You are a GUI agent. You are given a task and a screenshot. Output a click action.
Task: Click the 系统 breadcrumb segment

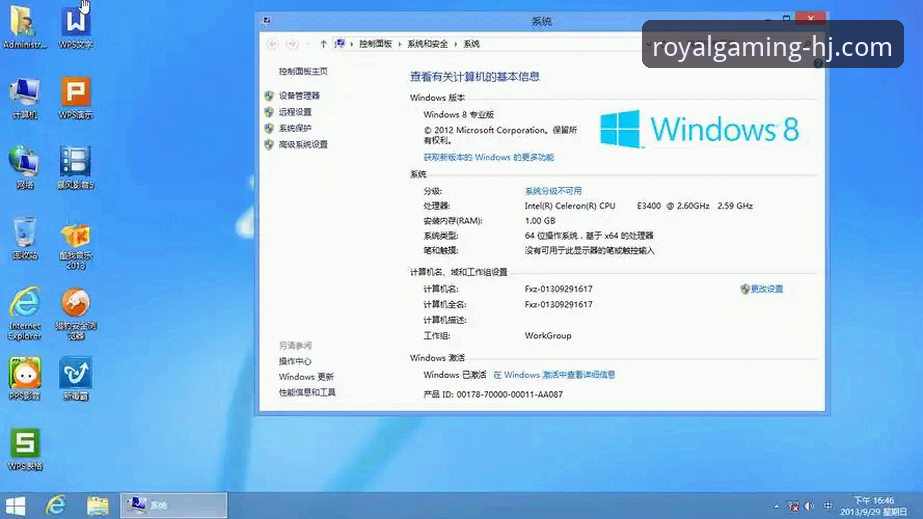tap(472, 44)
